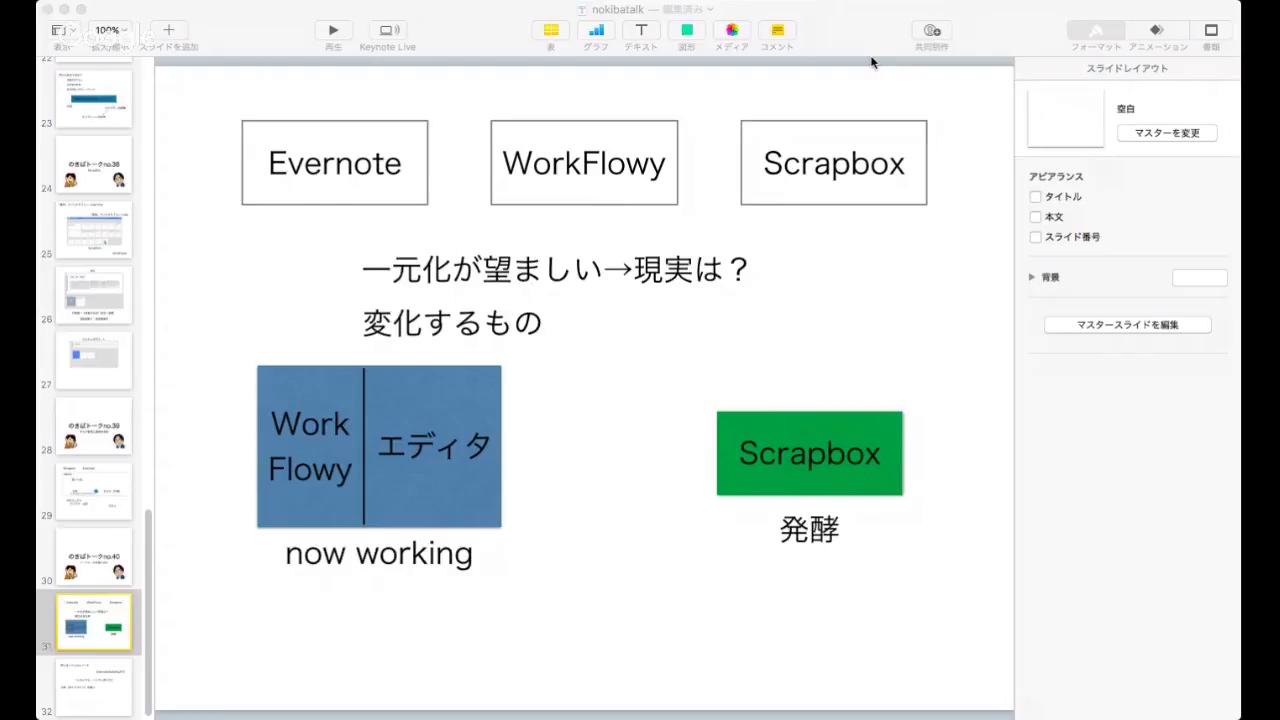Click the text 変化するもの
This screenshot has height=720, width=1280.
coord(452,322)
